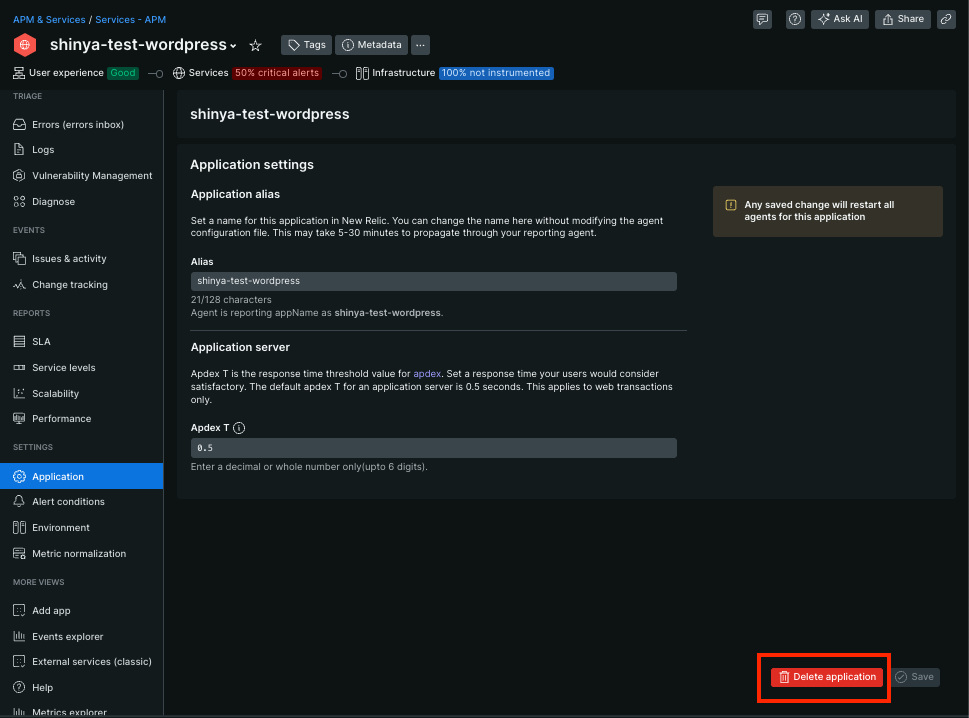Open the three-dots more options menu
This screenshot has width=969, height=718.
pyautogui.click(x=420, y=45)
